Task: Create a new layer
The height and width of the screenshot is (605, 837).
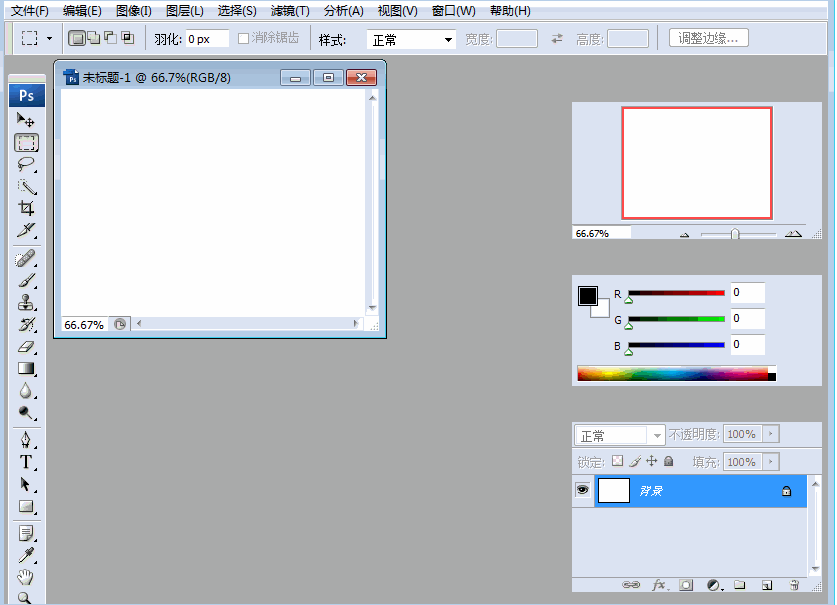Action: [767, 585]
